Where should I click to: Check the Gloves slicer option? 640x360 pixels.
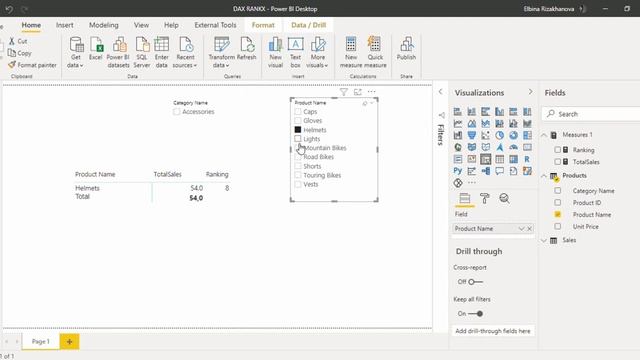point(298,120)
